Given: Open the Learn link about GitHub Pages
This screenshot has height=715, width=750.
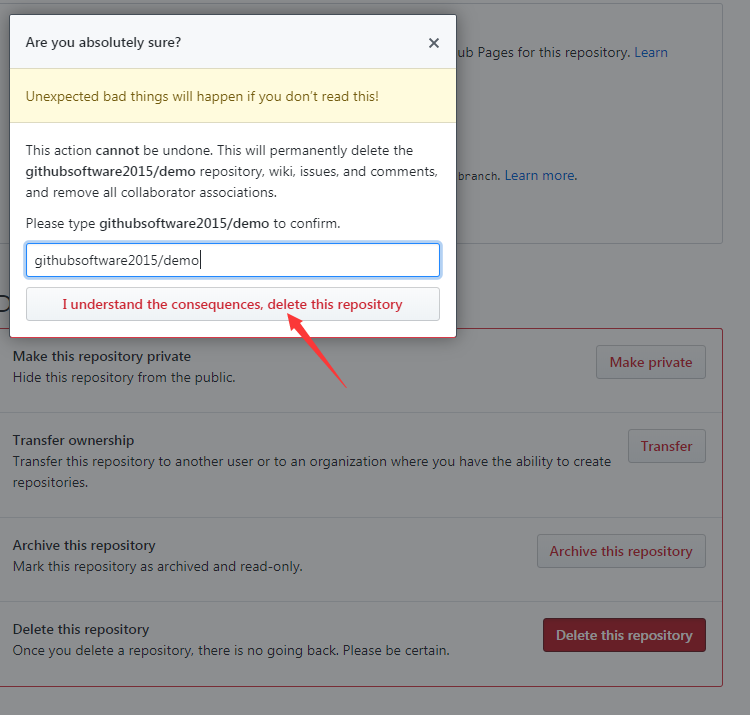Looking at the screenshot, I should point(651,52).
